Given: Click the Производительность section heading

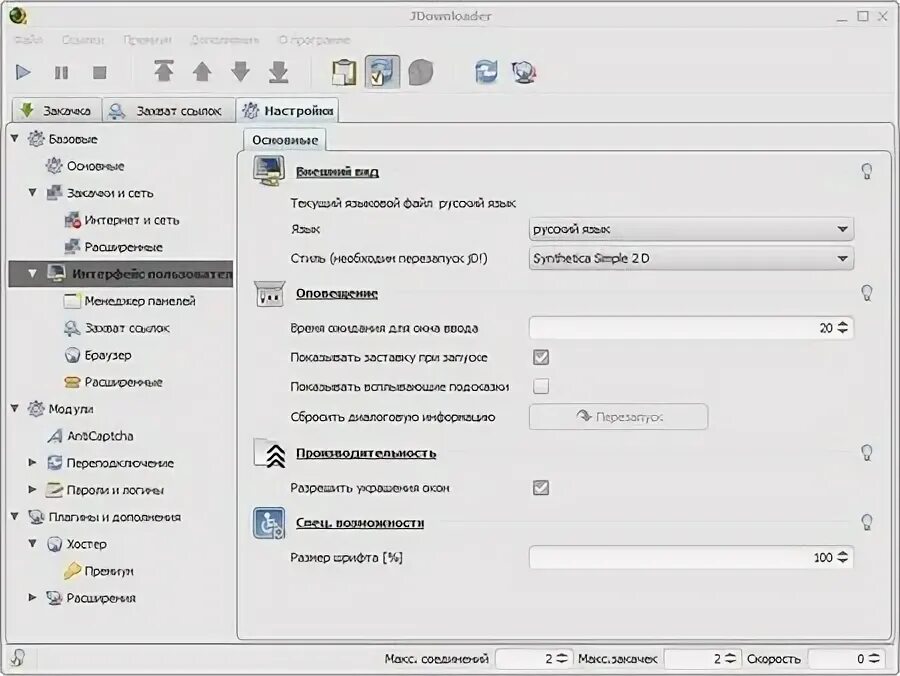Looking at the screenshot, I should pos(366,453).
